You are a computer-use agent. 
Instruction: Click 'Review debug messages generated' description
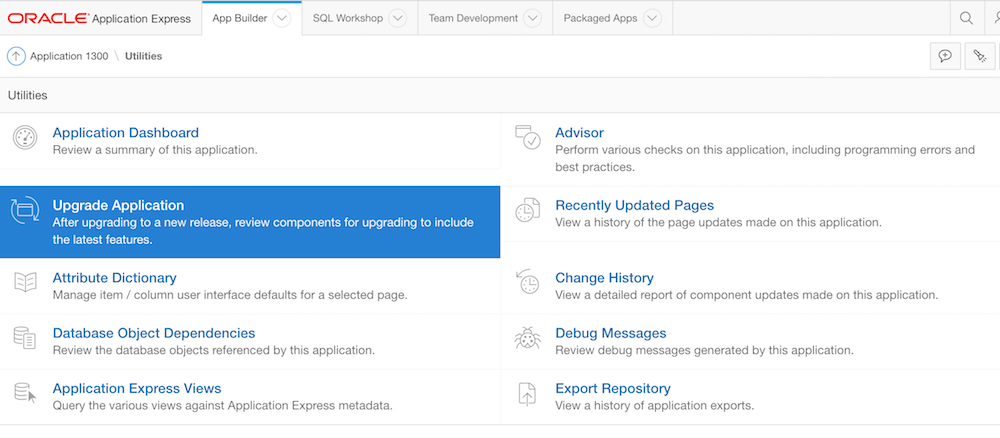click(704, 350)
